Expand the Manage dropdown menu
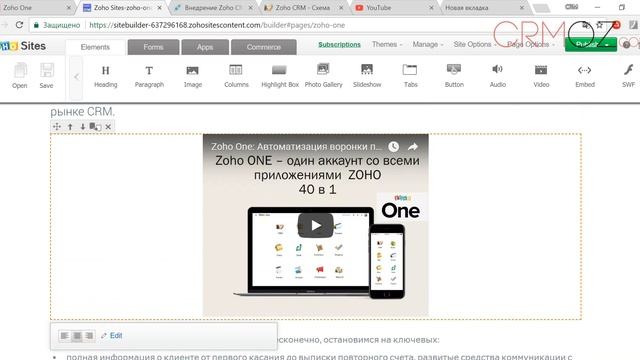 428,44
